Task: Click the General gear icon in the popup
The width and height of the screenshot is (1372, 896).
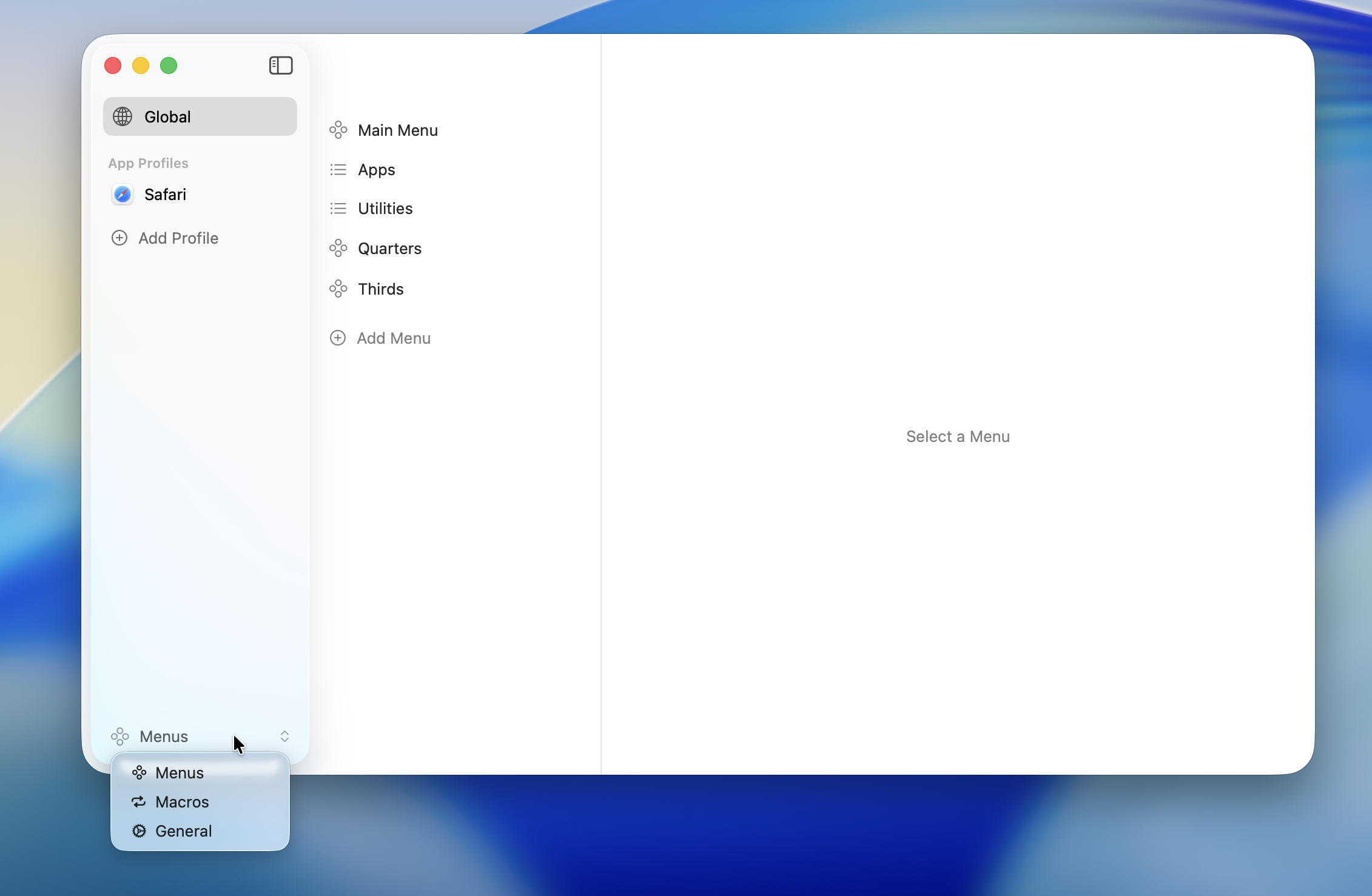Action: click(139, 831)
